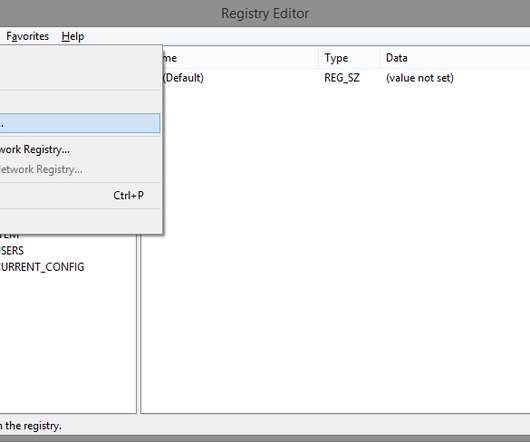Select the Print entry showing Ctrl+P
Image resolution: width=530 pixels, height=442 pixels.
[x=80, y=195]
